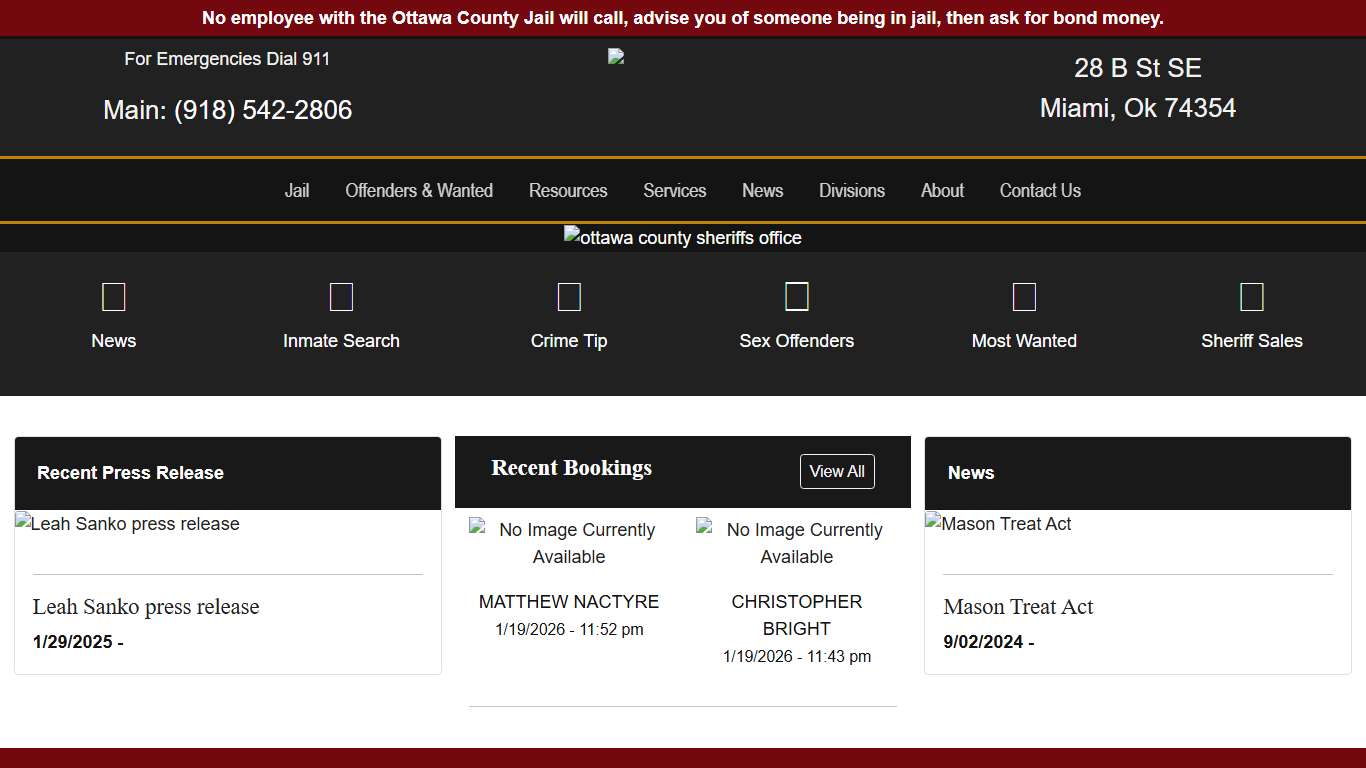The image size is (1366, 768).
Task: Open the Resources navigation dropdown
Action: pos(568,190)
